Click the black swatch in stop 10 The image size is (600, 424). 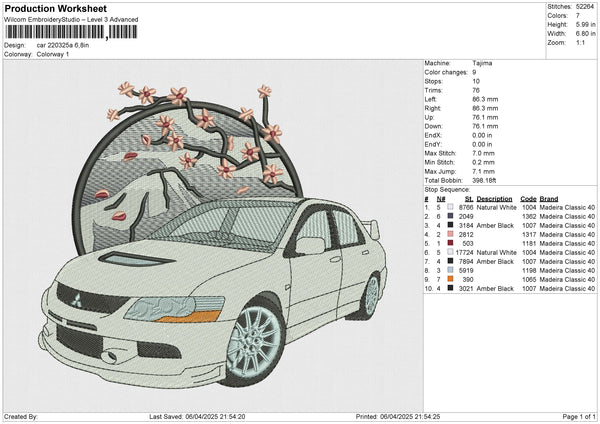coord(450,288)
